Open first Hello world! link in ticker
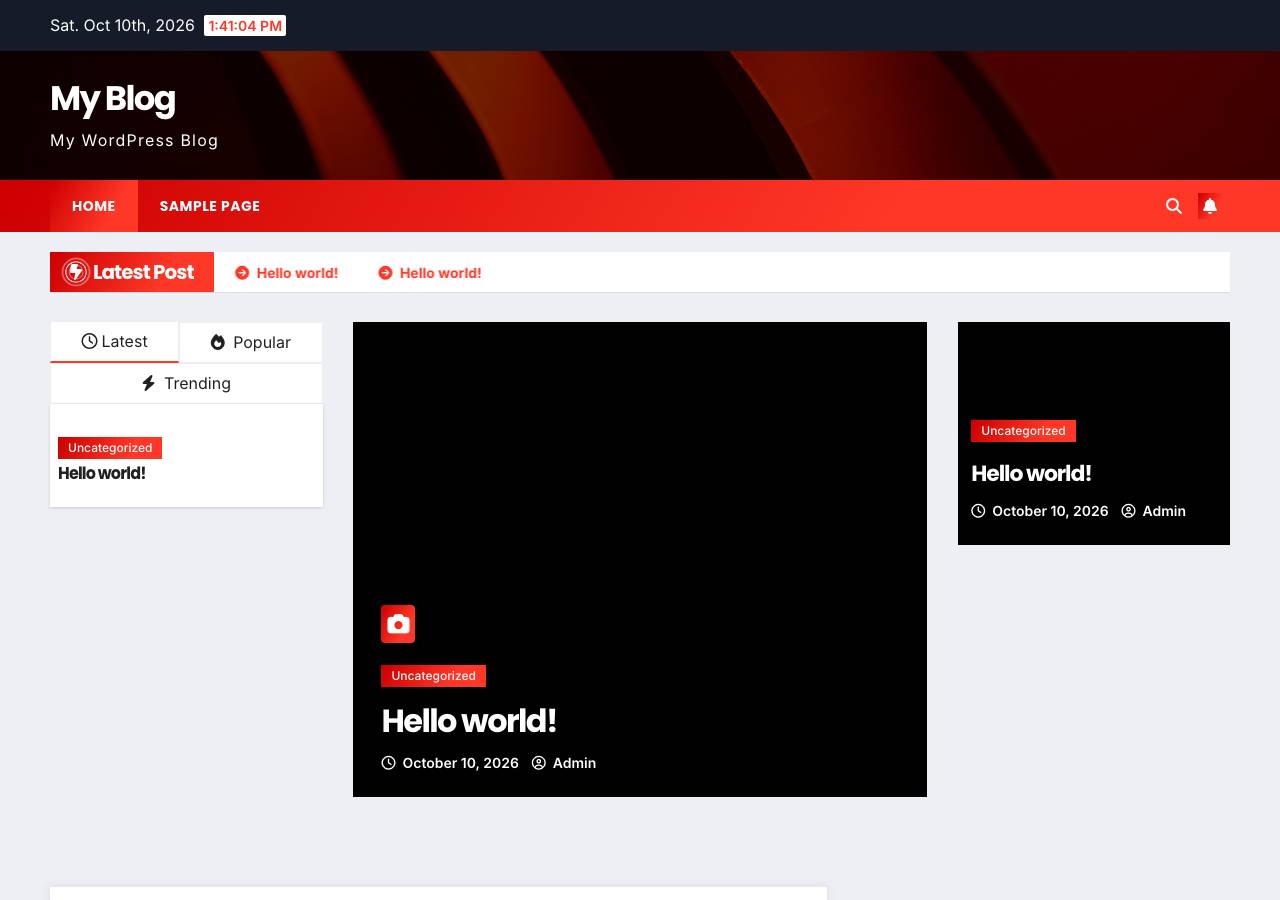 (297, 273)
